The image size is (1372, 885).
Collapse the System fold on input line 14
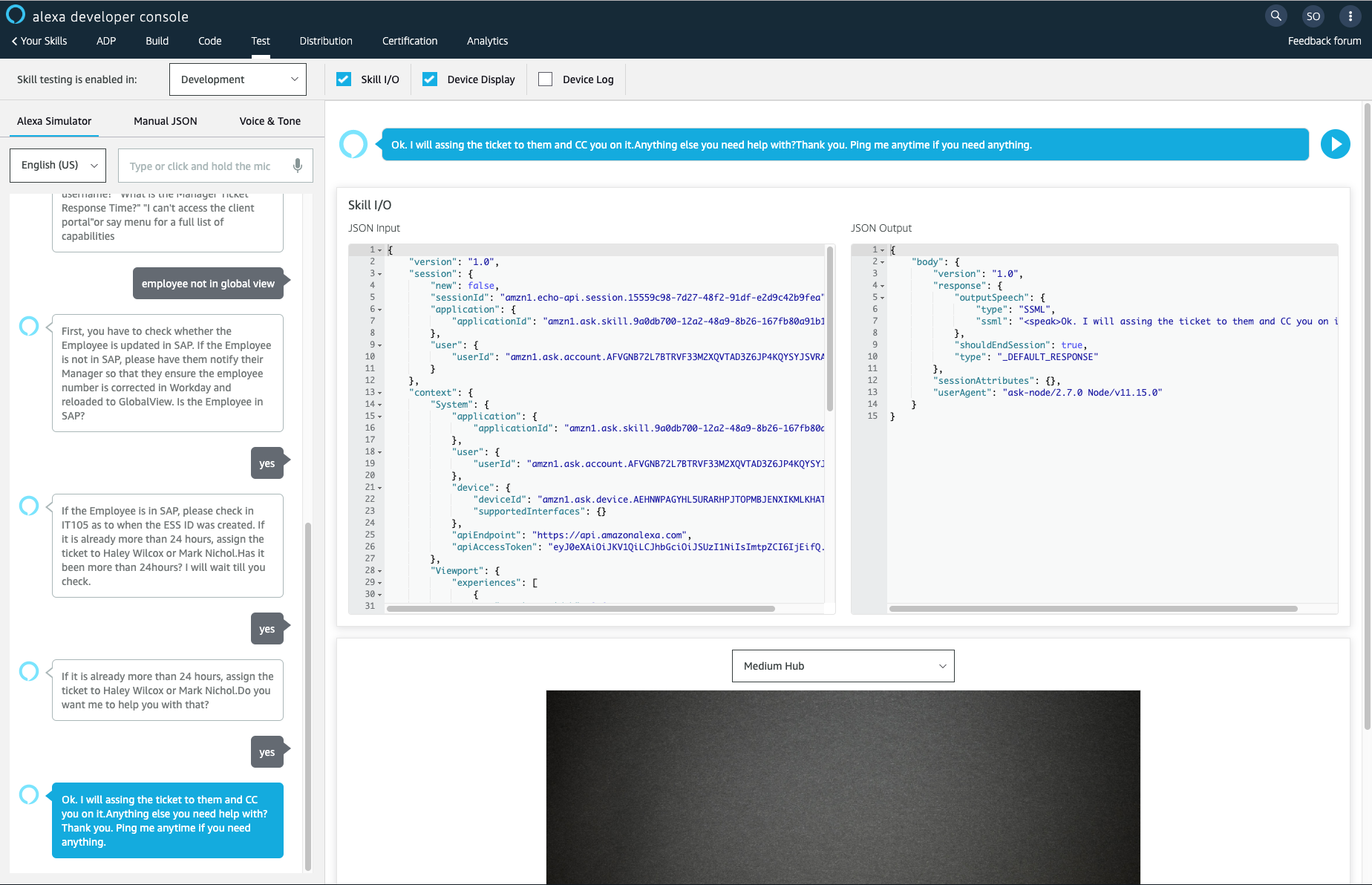pos(380,405)
